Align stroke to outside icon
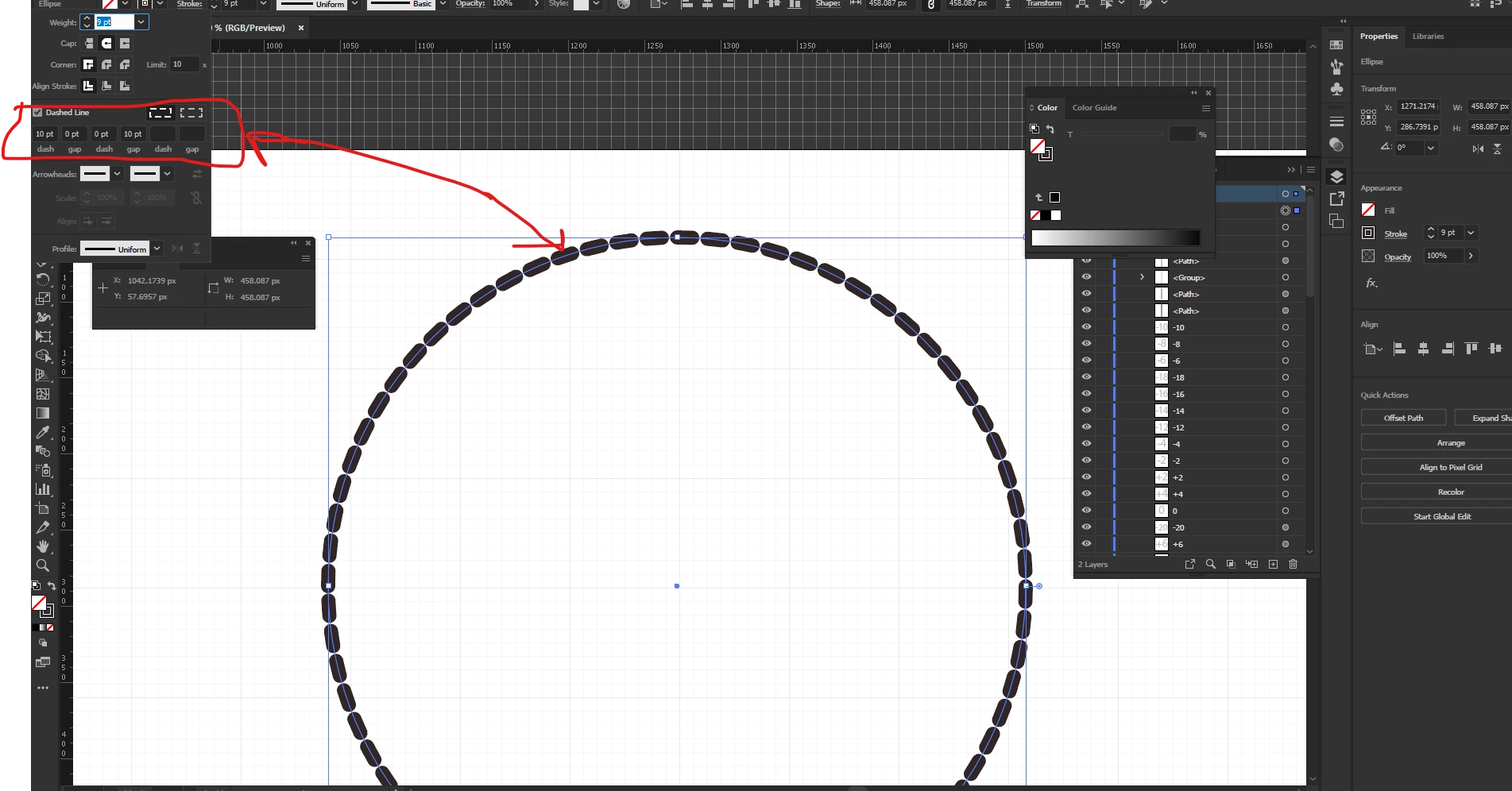This screenshot has height=791, width=1512. tap(125, 86)
